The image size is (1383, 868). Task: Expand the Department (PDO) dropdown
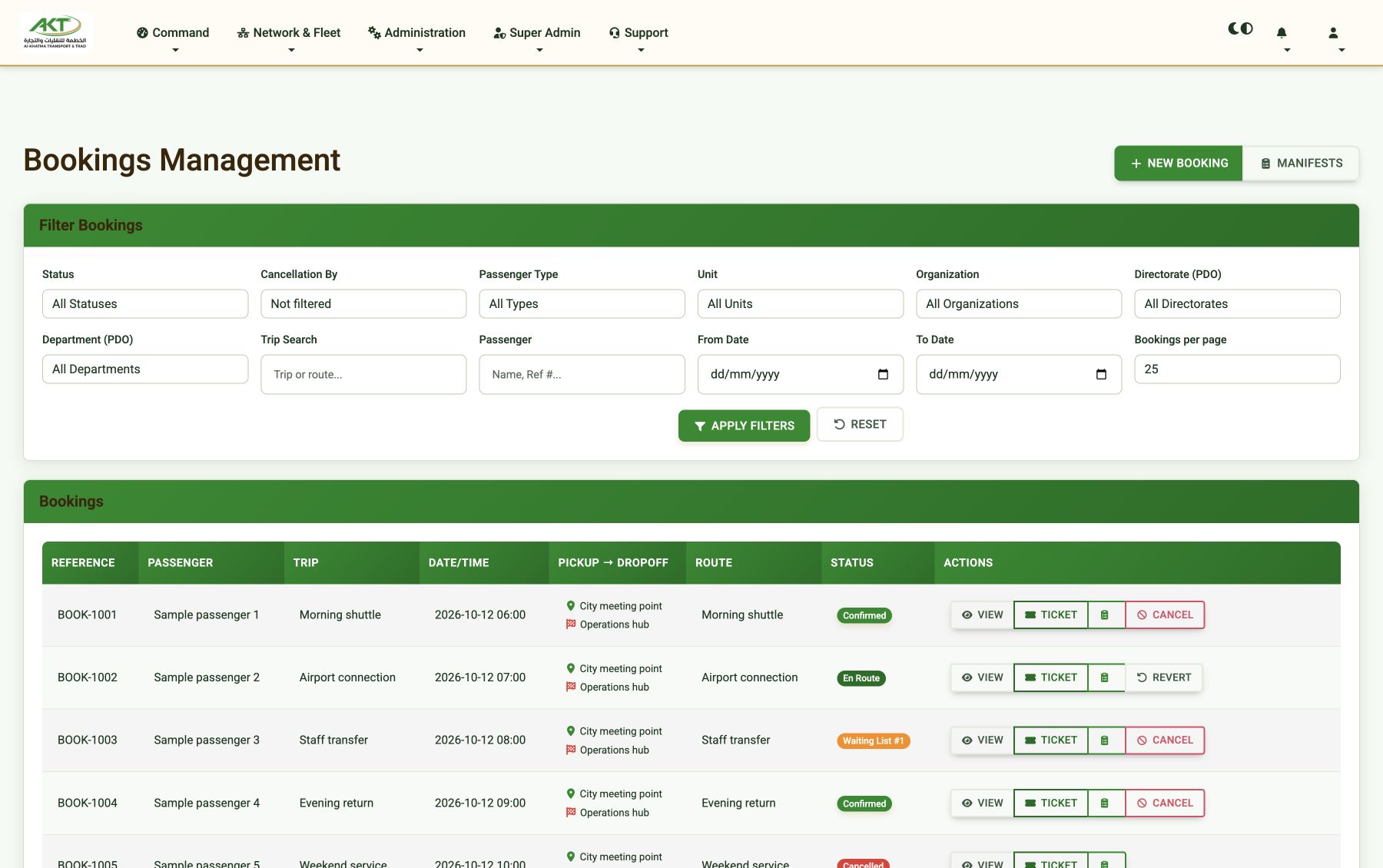(x=145, y=369)
